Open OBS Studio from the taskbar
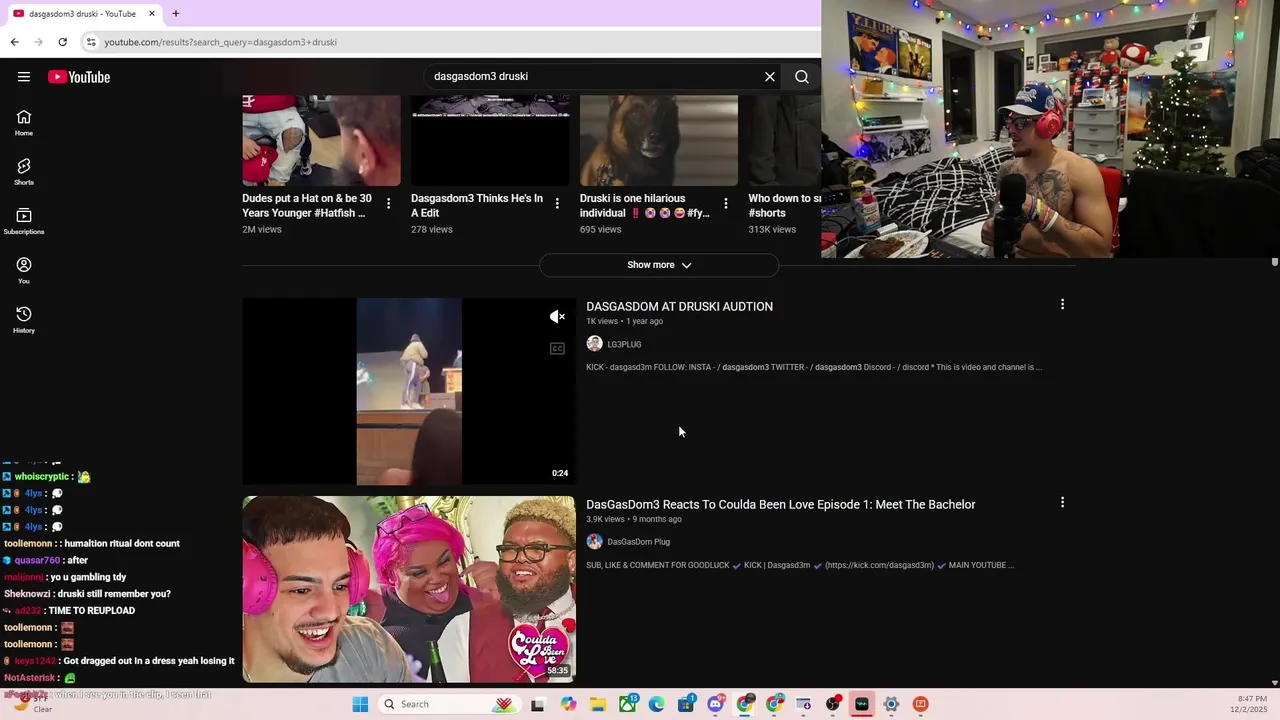 coord(833,704)
